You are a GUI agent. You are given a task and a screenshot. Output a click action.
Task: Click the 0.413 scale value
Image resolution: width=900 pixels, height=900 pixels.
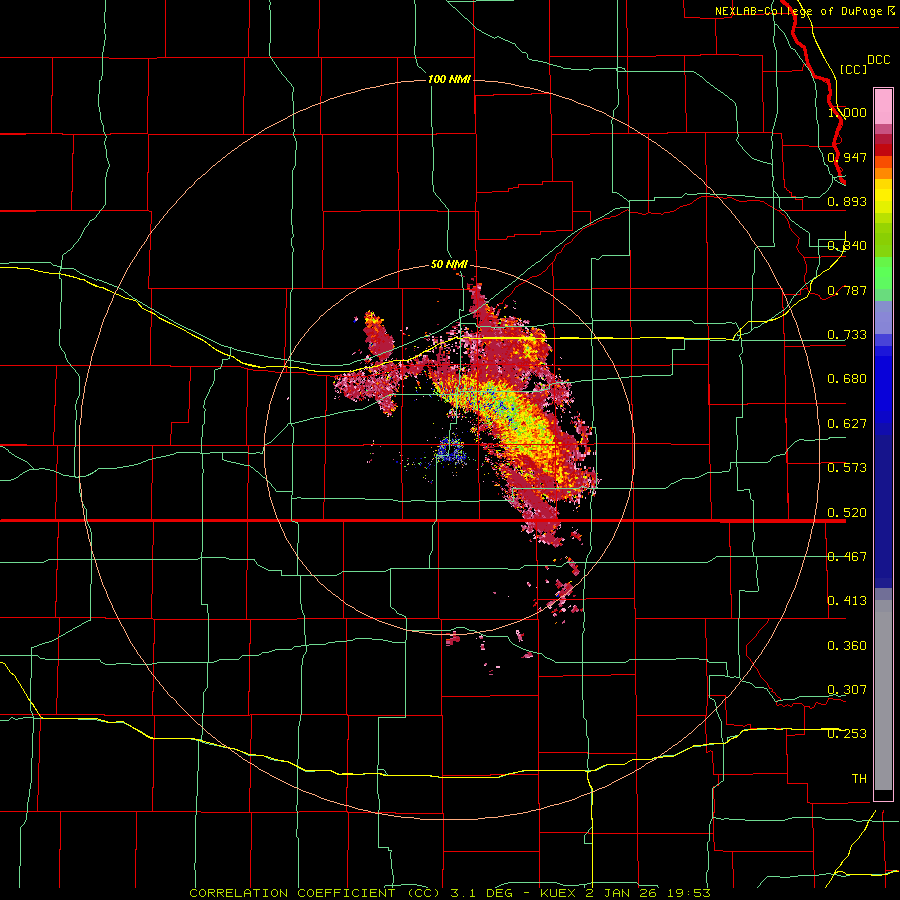tap(847, 601)
